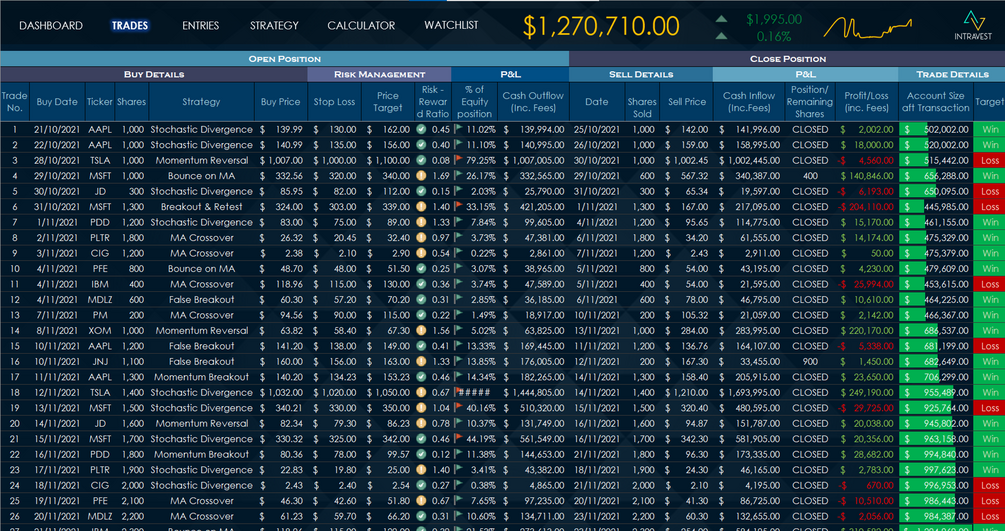Screen dimensions: 1005x531
Task: Click the Price Target column header
Action: point(387,101)
